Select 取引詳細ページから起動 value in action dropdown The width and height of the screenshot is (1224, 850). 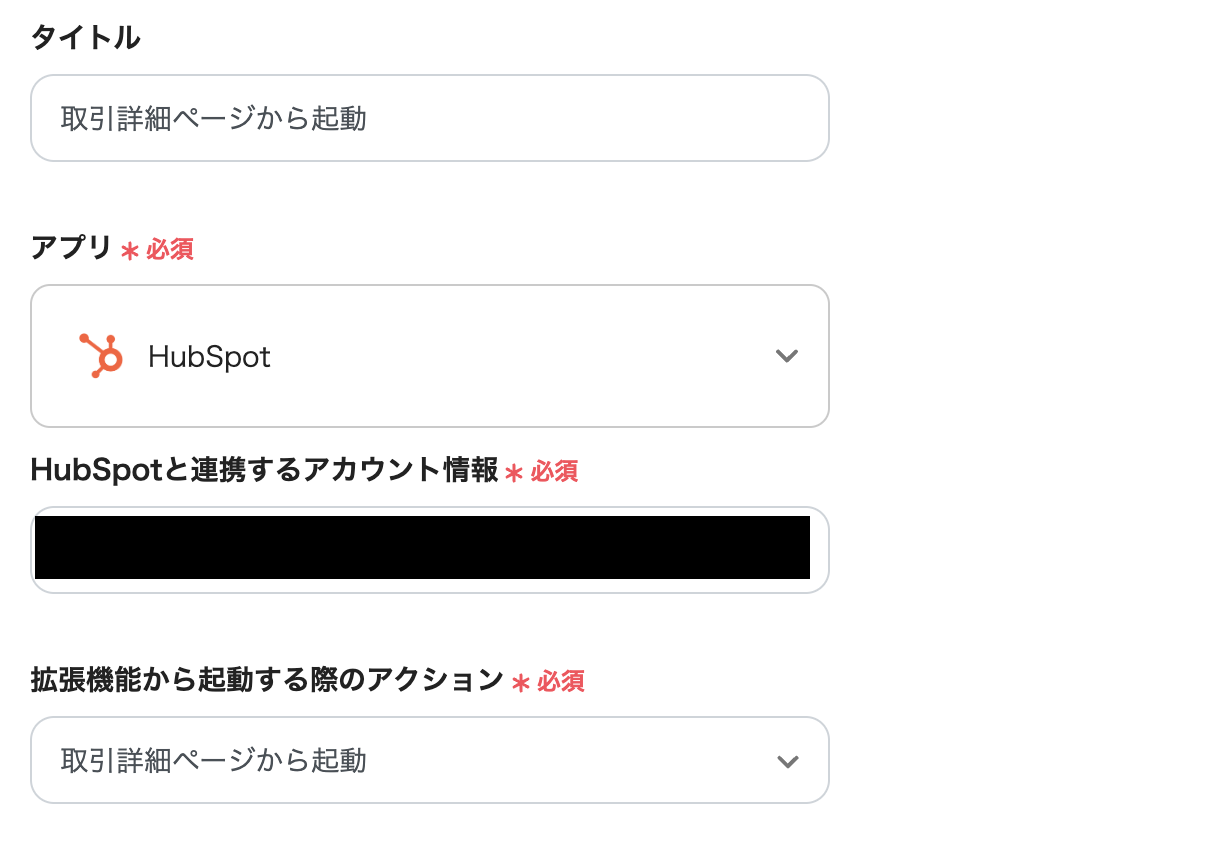point(214,761)
